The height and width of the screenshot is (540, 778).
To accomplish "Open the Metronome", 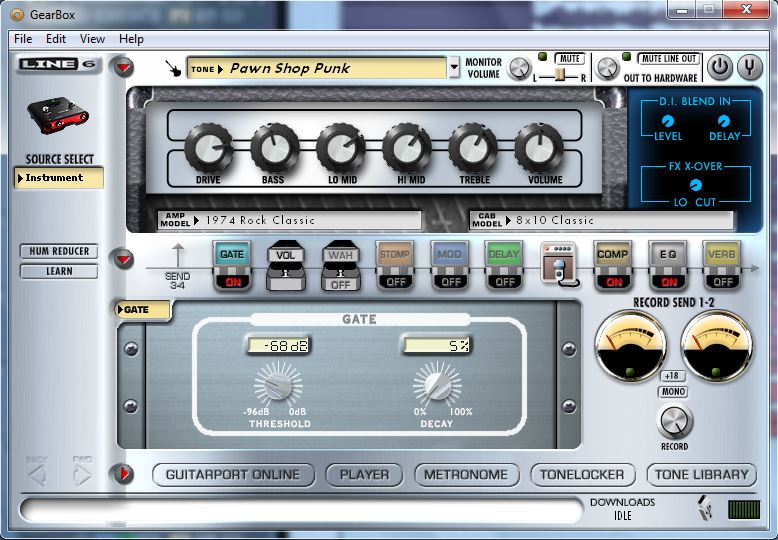I will pos(466,475).
